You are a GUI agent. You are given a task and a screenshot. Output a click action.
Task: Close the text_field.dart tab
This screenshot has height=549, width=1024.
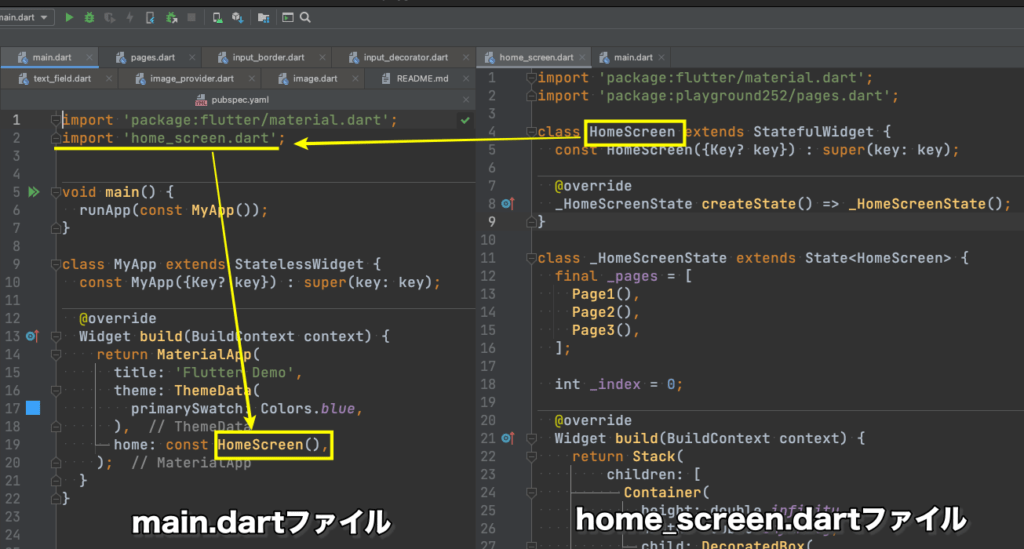[108, 78]
